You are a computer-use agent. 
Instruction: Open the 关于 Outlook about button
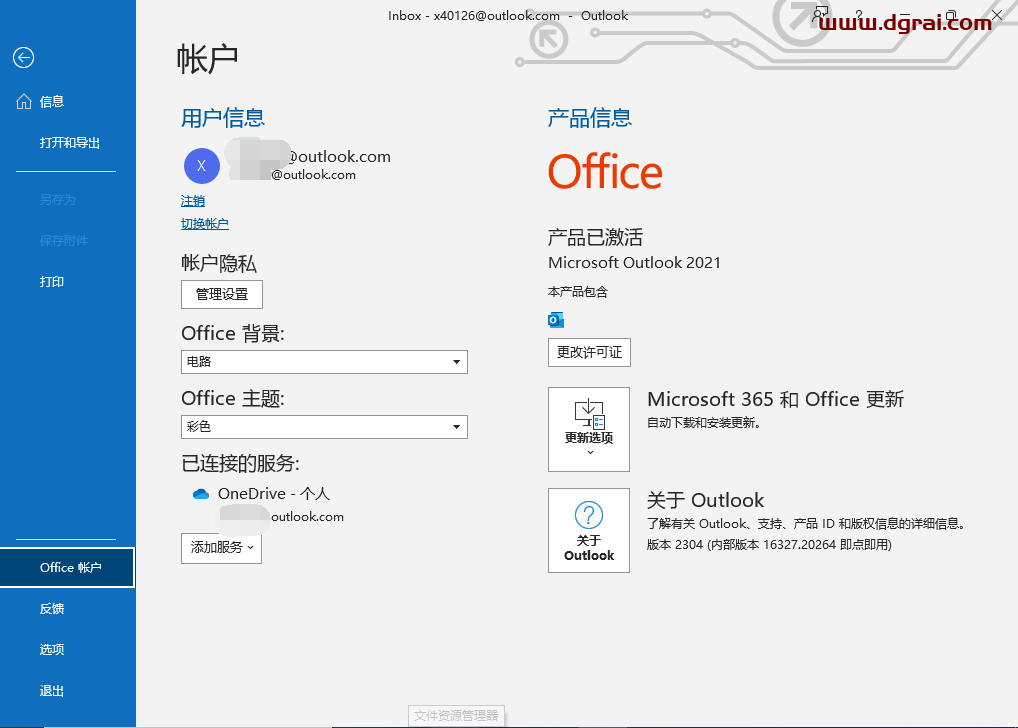coord(589,530)
